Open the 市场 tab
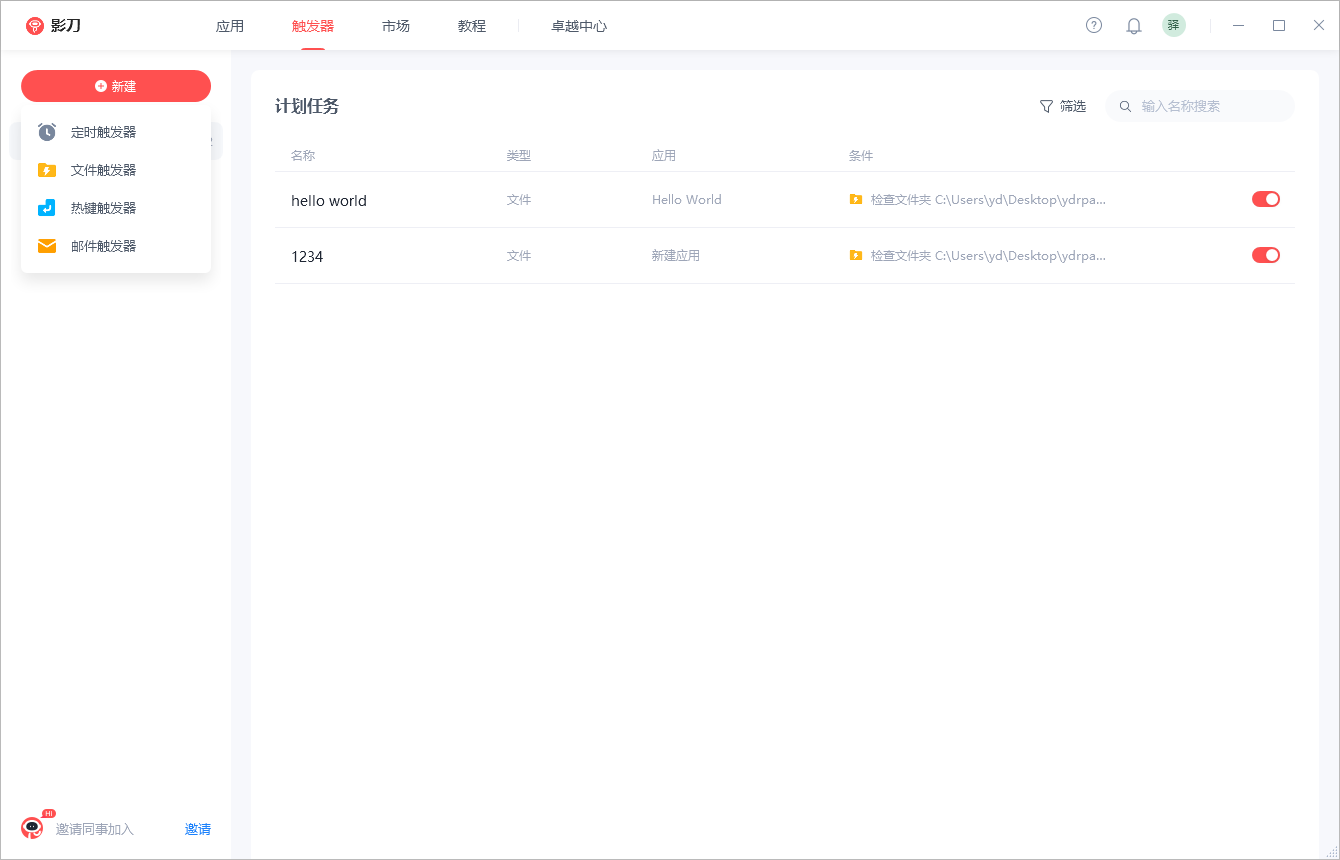The image size is (1340, 860). [396, 26]
